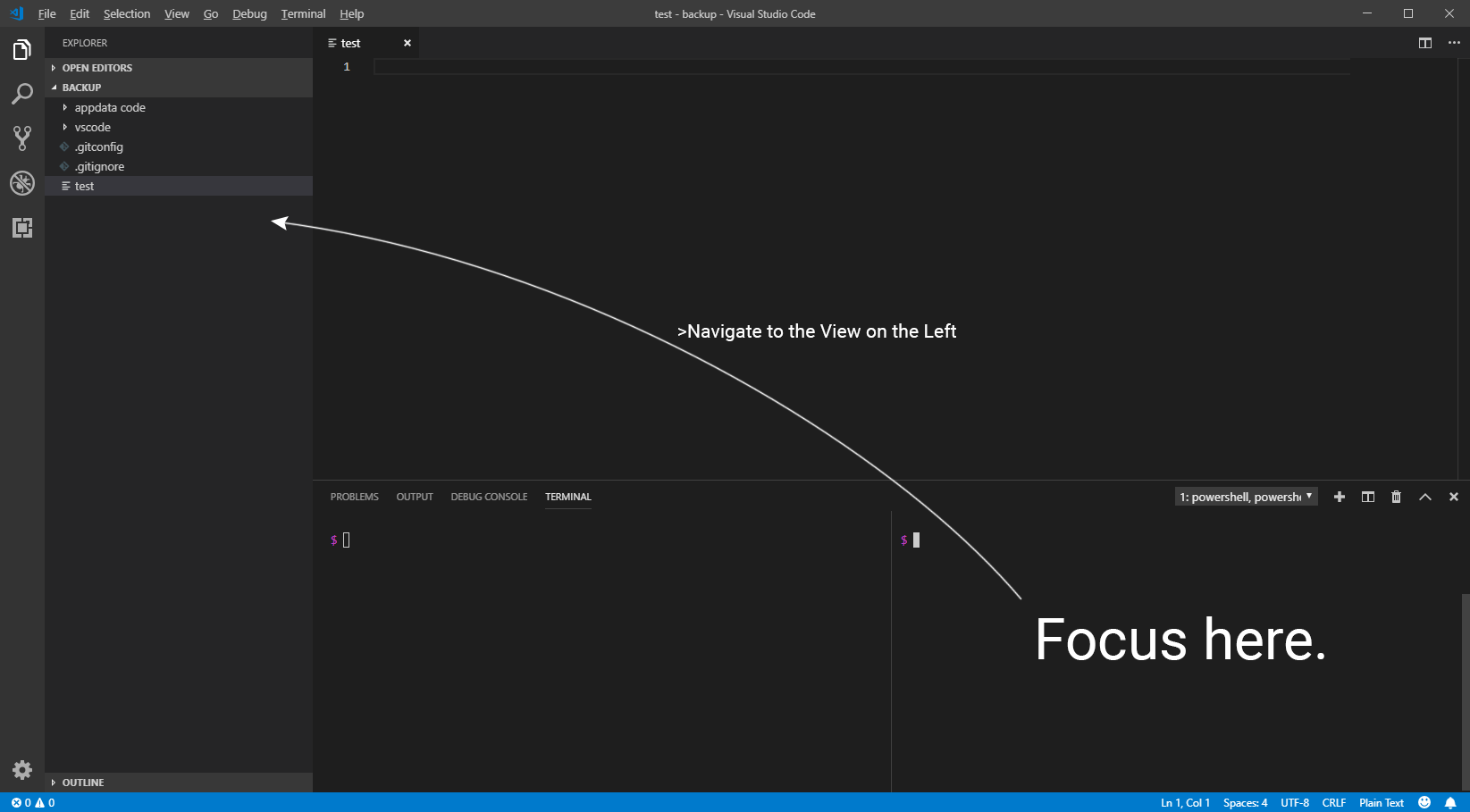Open the File menu
Screen dimensions: 1470x812
[46, 13]
